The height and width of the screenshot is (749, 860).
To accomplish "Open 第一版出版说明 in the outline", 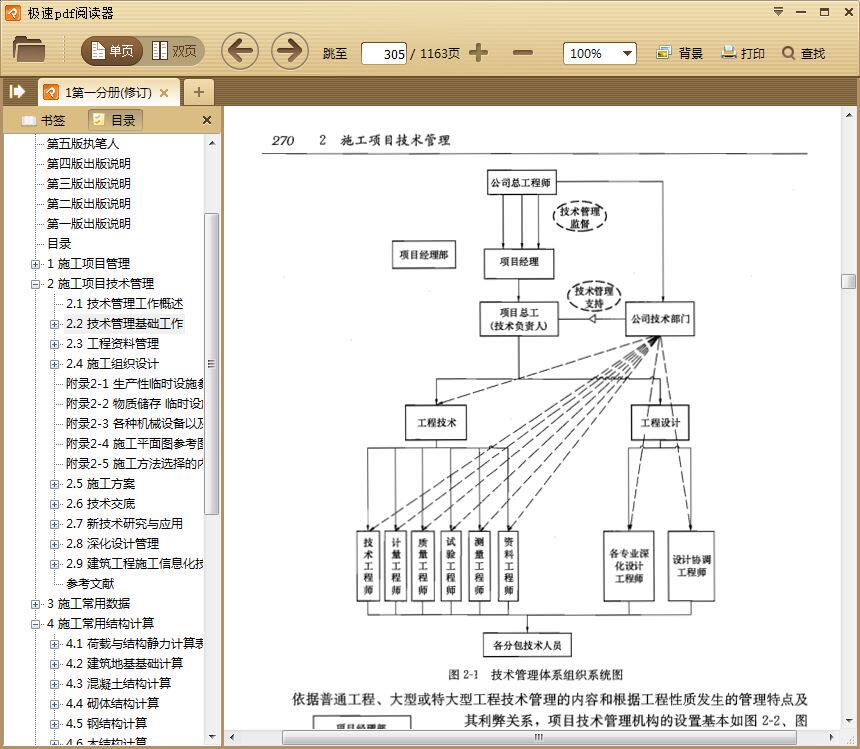I will pos(88,224).
